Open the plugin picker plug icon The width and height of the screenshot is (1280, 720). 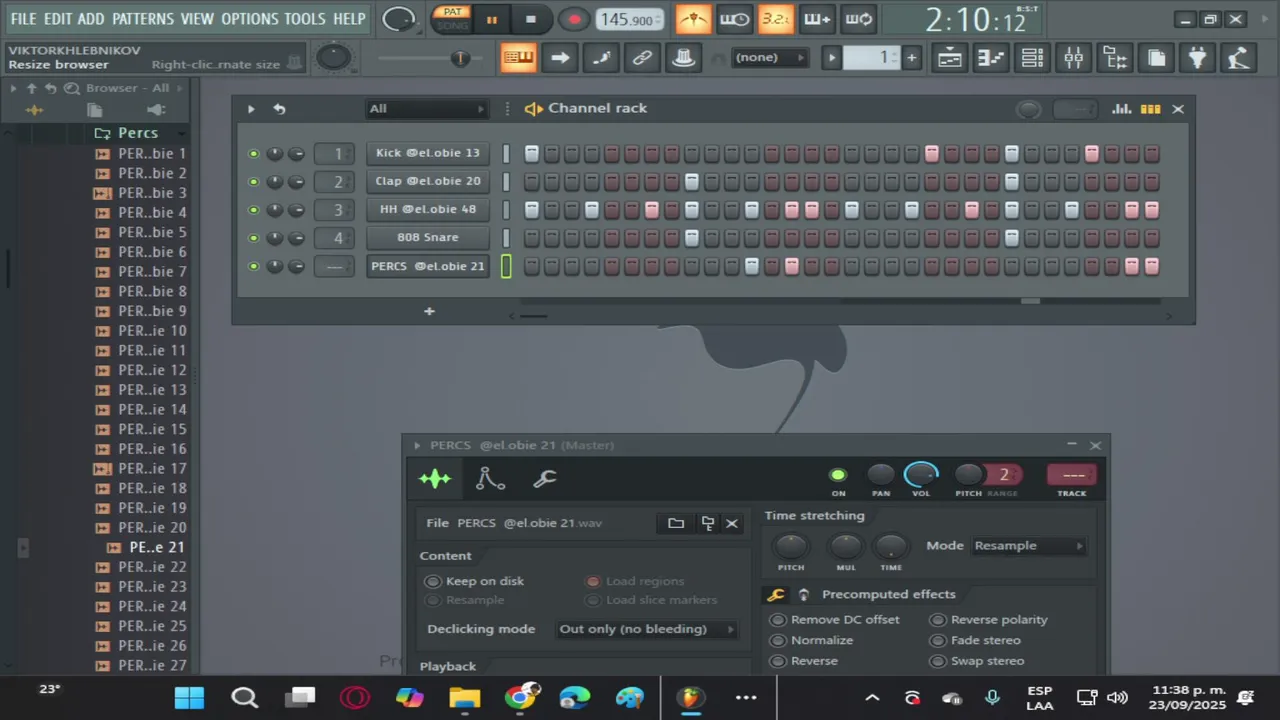(1197, 58)
